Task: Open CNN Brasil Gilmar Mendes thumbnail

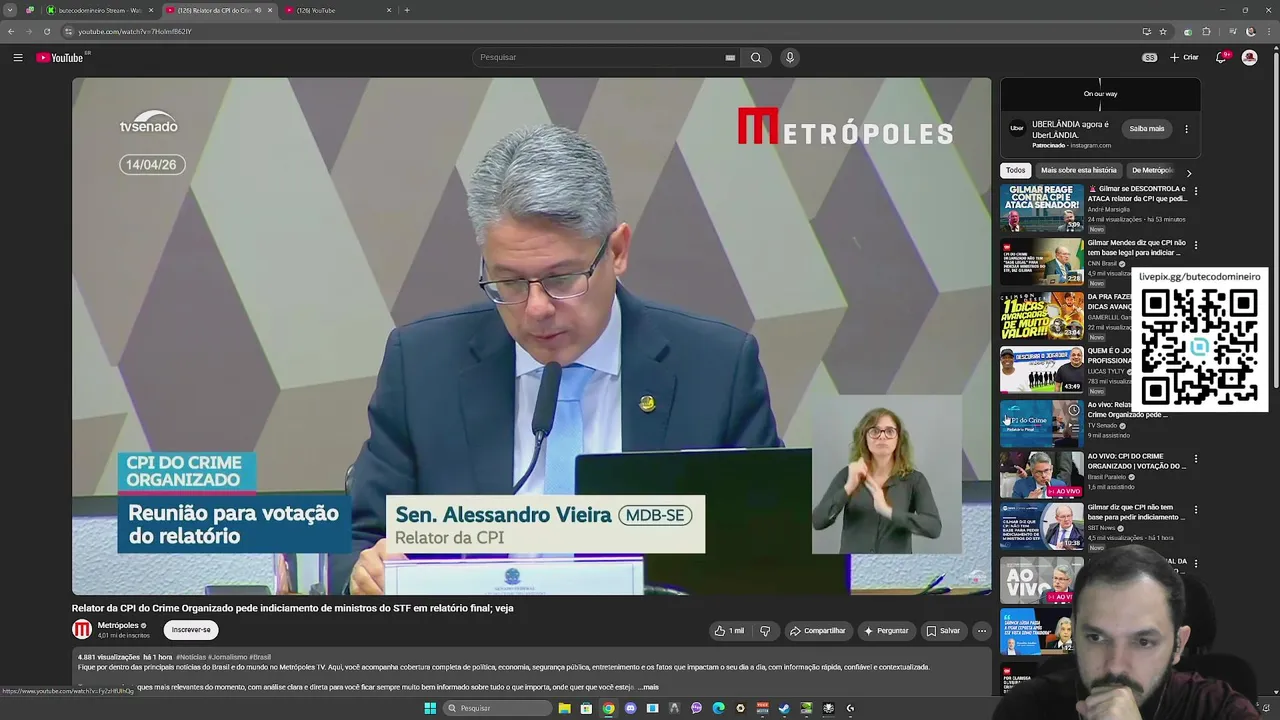Action: (x=1041, y=262)
